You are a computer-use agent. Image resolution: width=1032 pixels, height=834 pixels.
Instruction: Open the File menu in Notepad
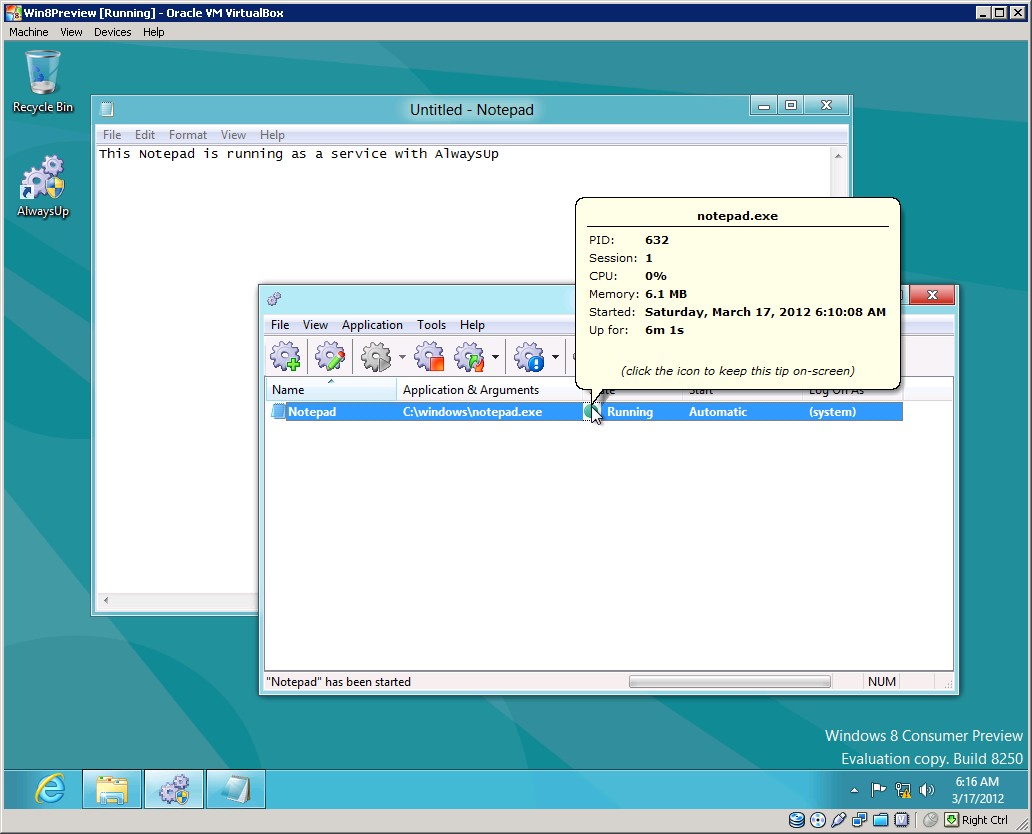point(112,135)
